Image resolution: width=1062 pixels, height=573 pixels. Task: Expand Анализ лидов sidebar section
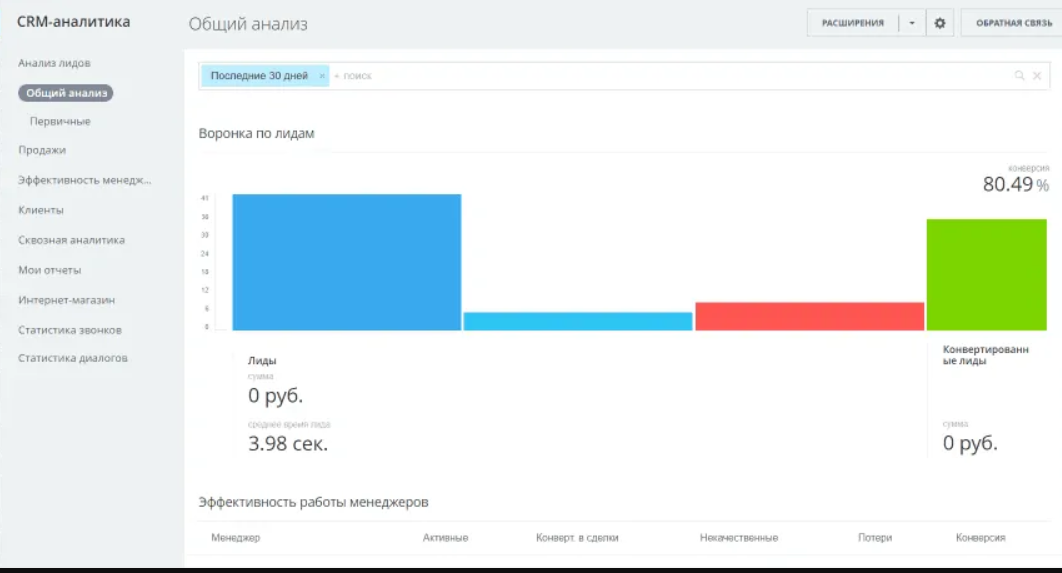54,63
